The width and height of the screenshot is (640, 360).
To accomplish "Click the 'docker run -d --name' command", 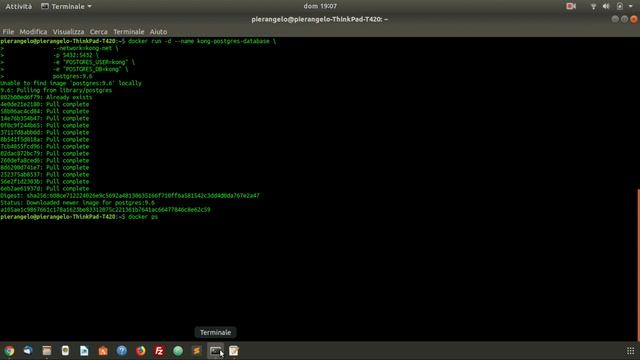I will pyautogui.click(x=202, y=41).
